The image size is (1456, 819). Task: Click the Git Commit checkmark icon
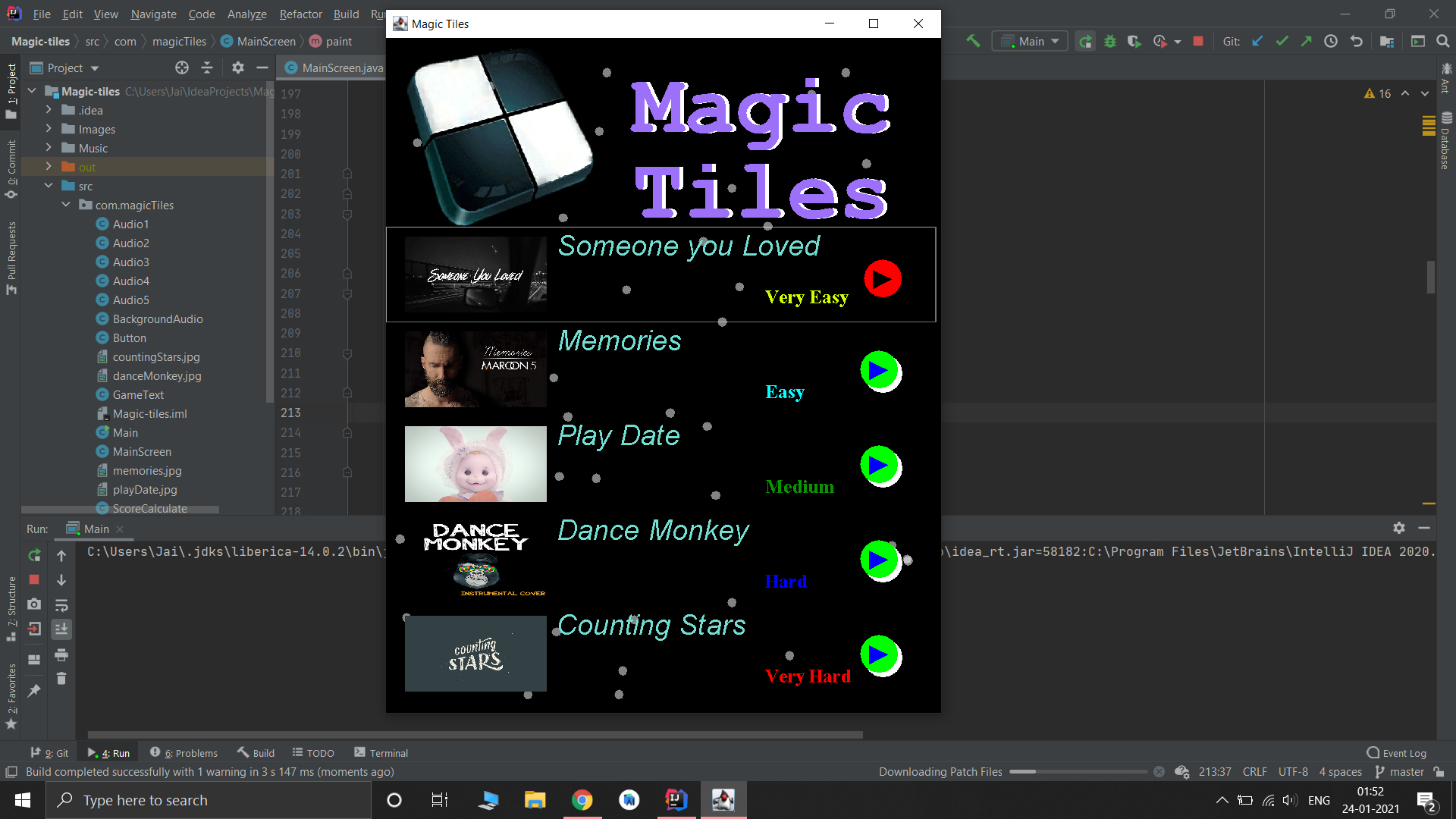(1282, 41)
